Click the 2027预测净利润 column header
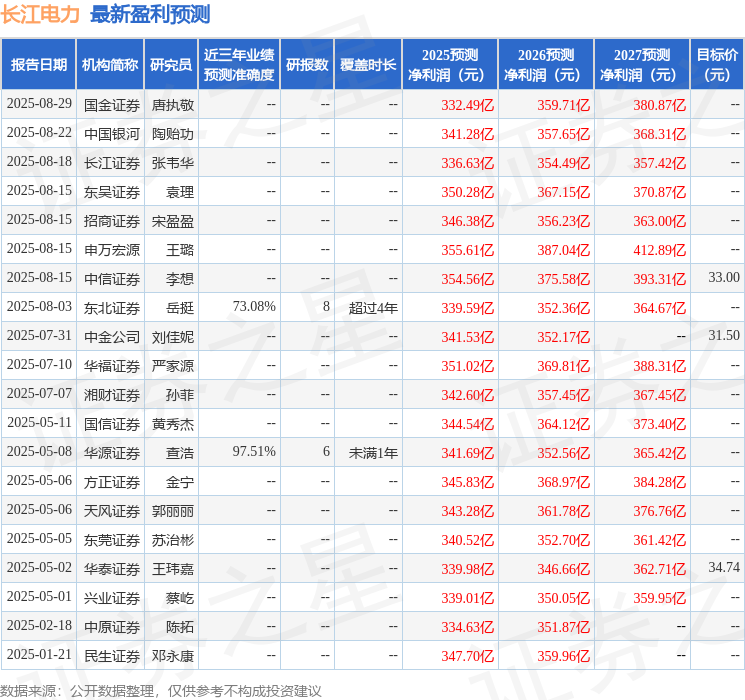The height and width of the screenshot is (700, 745). (642, 65)
